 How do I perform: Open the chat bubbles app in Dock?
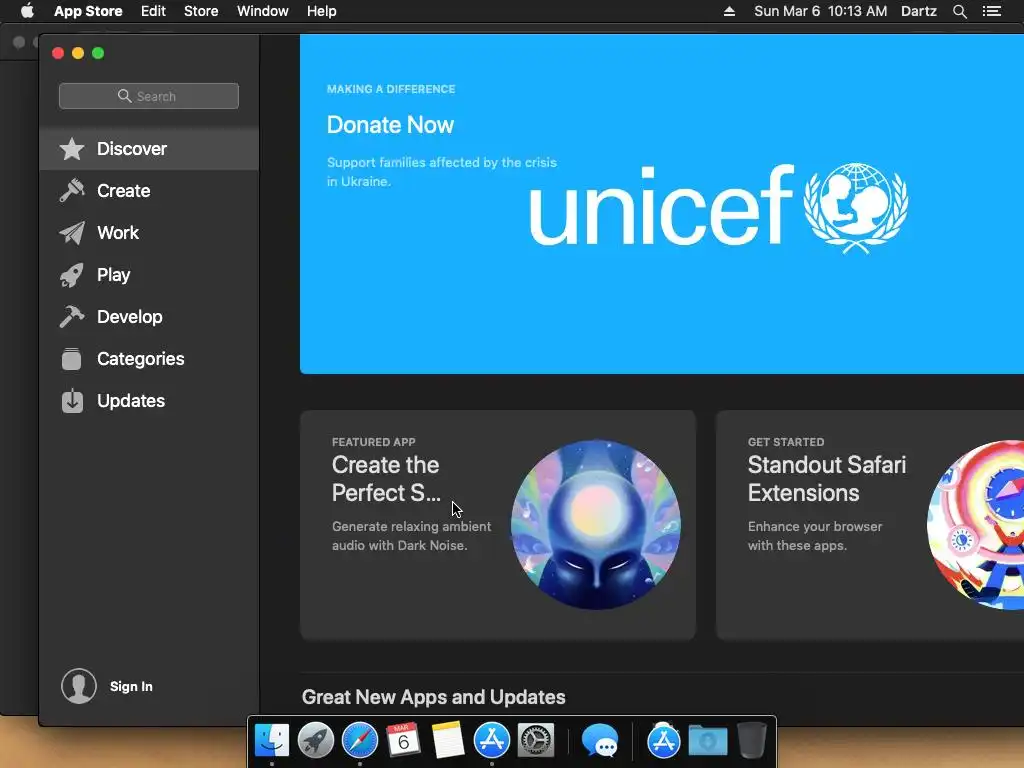click(x=600, y=741)
